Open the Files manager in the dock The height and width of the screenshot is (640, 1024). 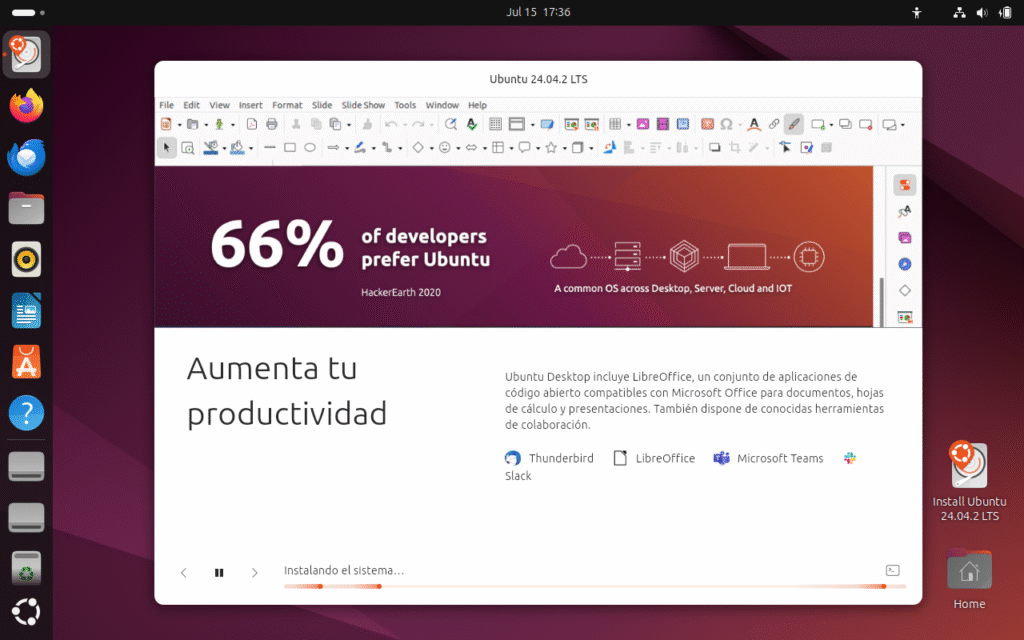[26, 208]
